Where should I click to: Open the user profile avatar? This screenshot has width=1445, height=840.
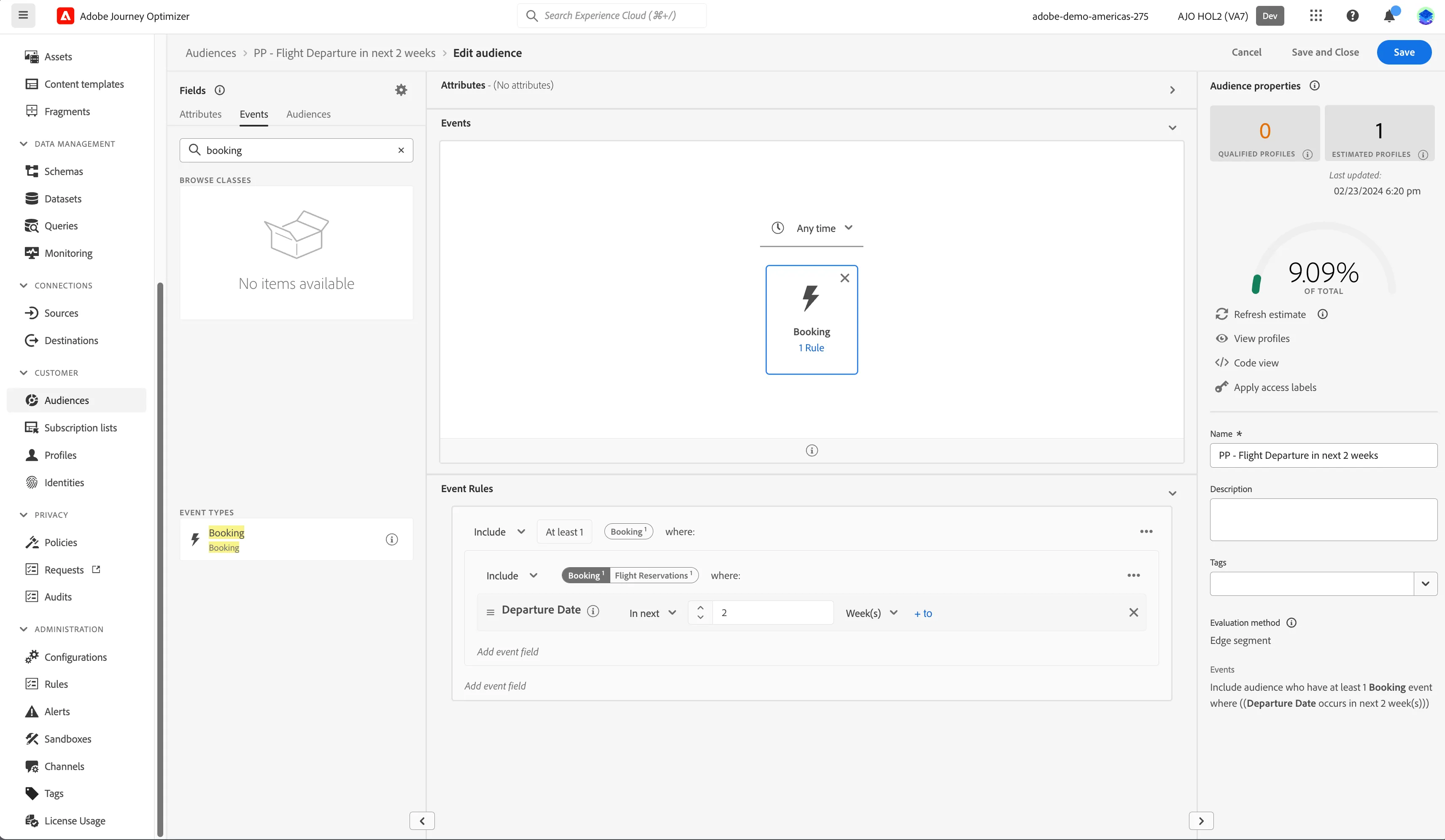point(1425,16)
